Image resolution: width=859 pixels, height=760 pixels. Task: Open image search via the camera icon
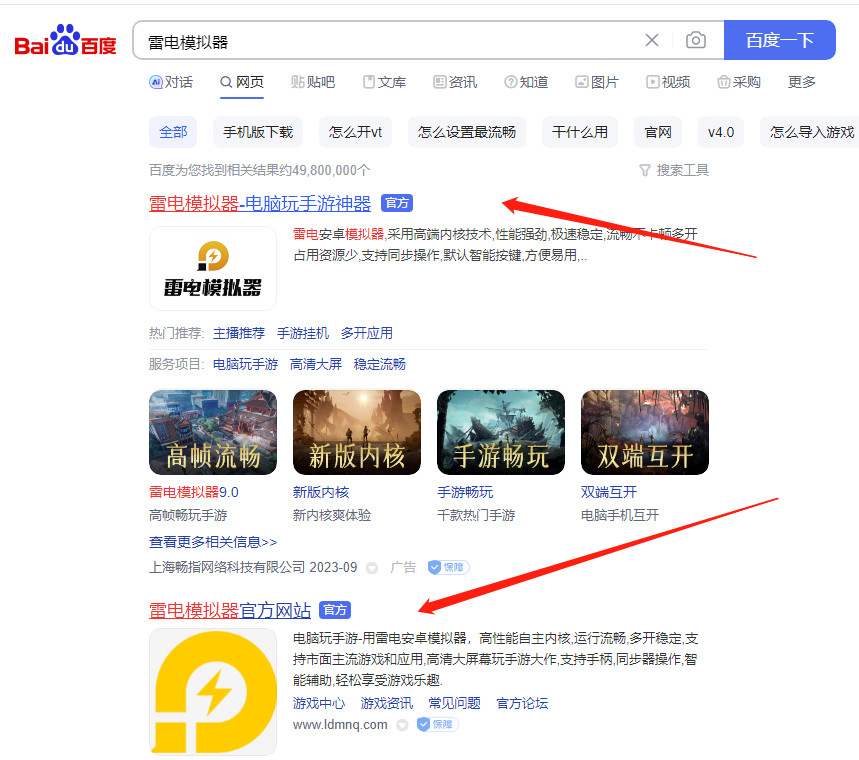(696, 40)
